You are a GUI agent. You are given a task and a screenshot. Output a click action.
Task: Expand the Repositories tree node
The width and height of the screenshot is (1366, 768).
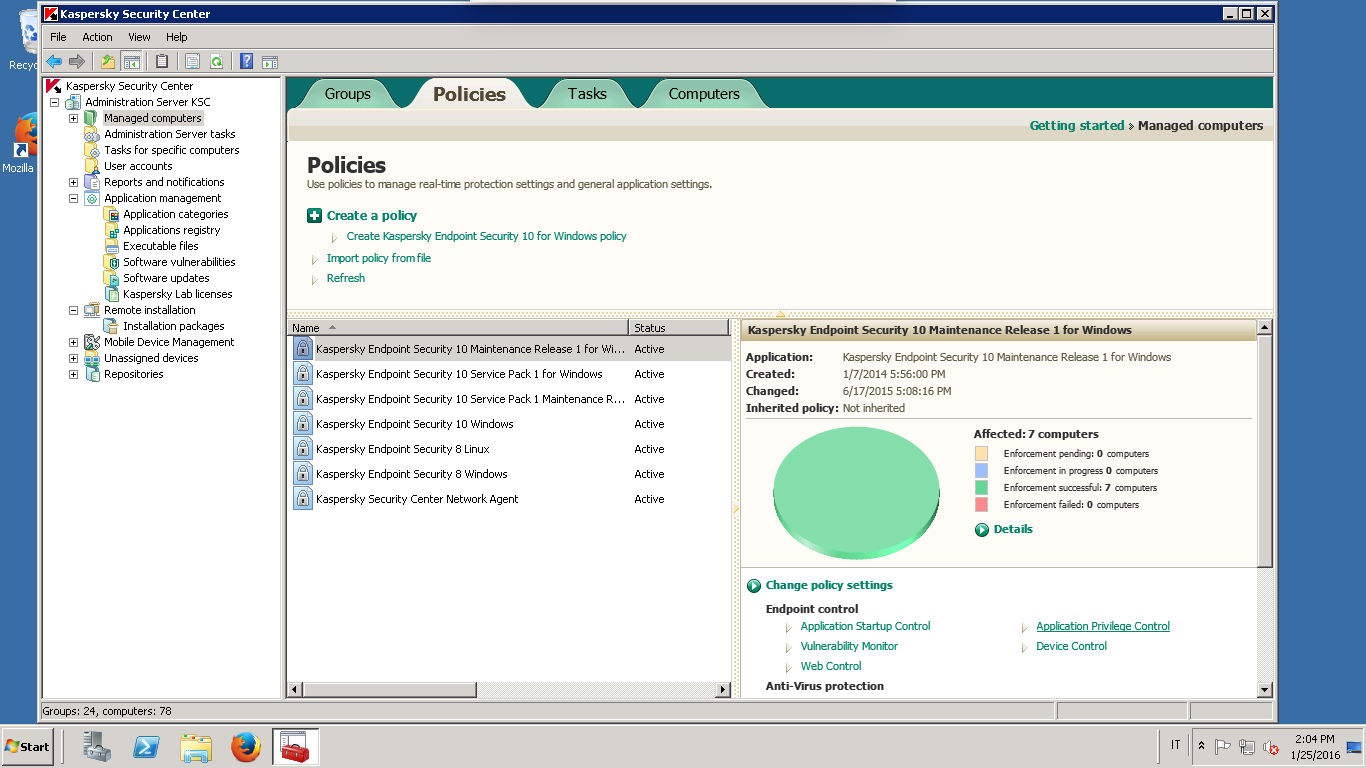pyautogui.click(x=73, y=374)
